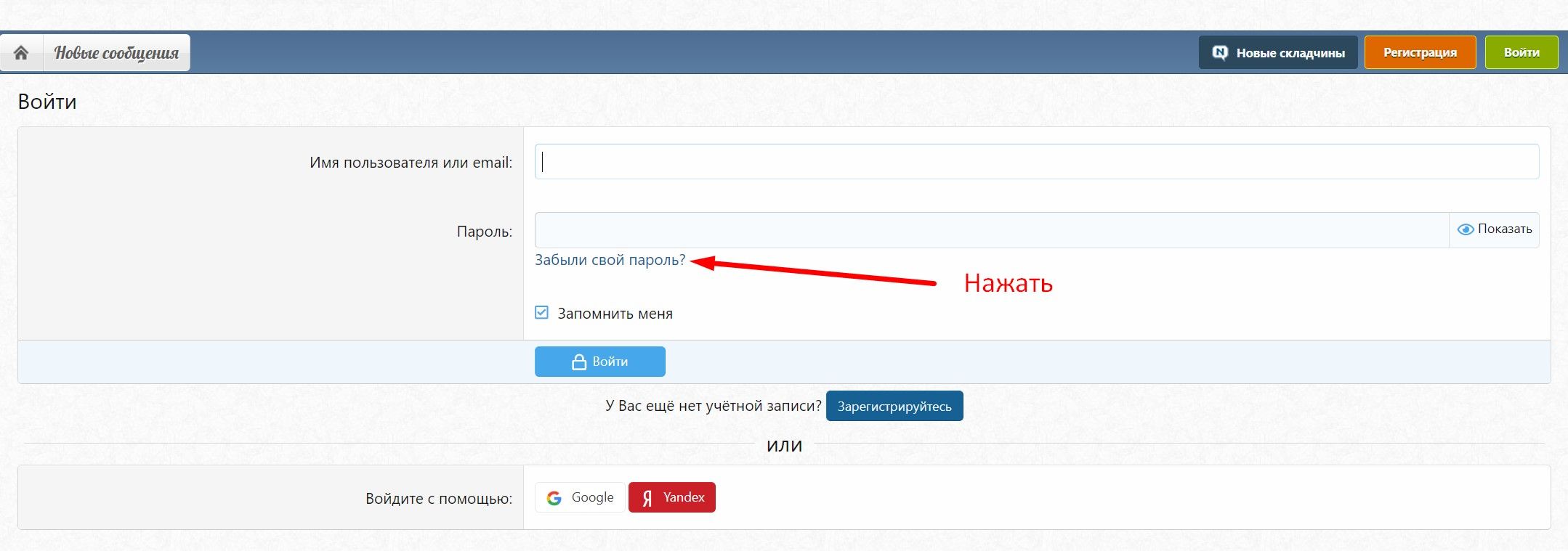This screenshot has height=551, width=1568.
Task: Follow the Забыли свой пароль? link
Action: click(610, 260)
